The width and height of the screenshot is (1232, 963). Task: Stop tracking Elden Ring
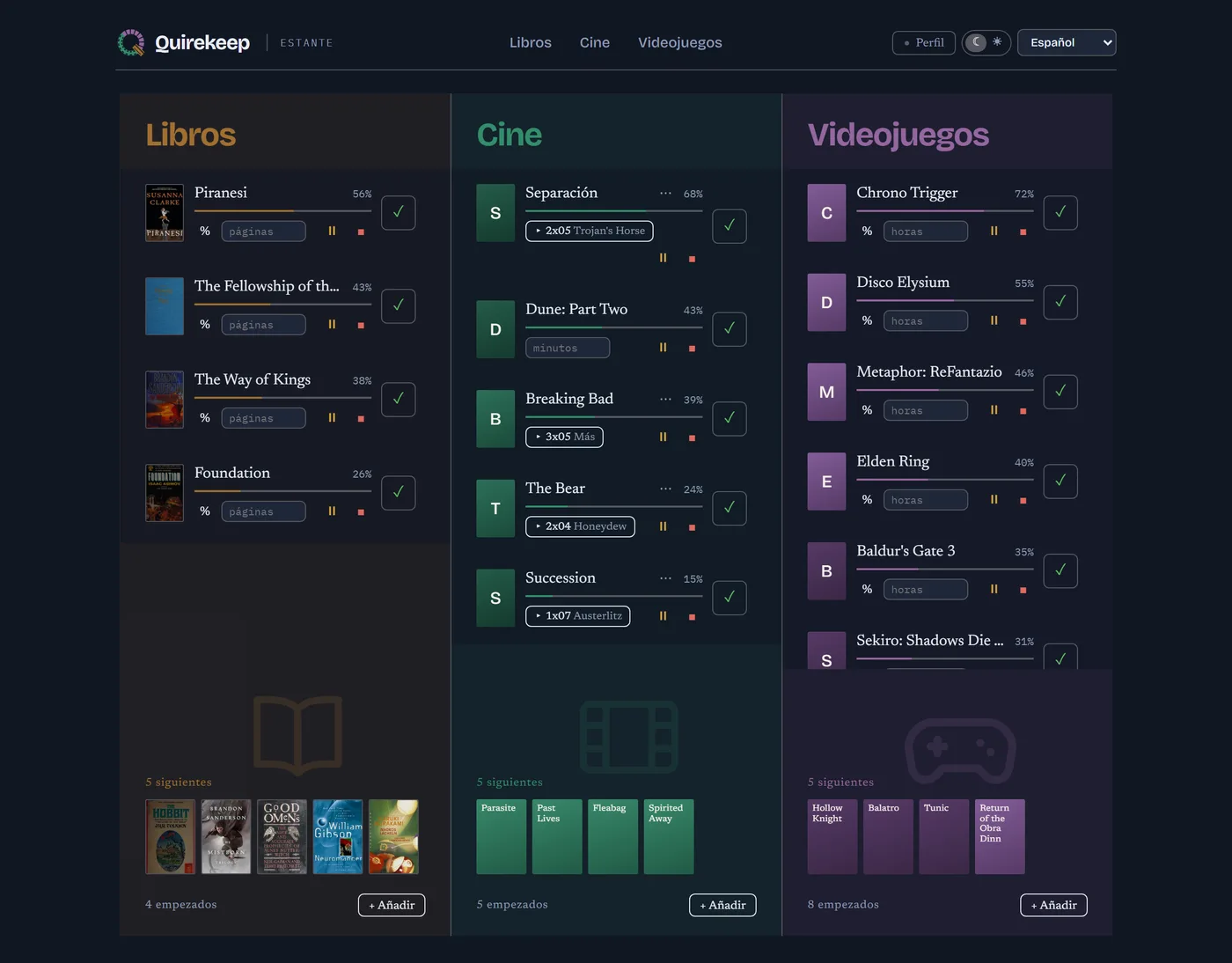click(x=1023, y=500)
